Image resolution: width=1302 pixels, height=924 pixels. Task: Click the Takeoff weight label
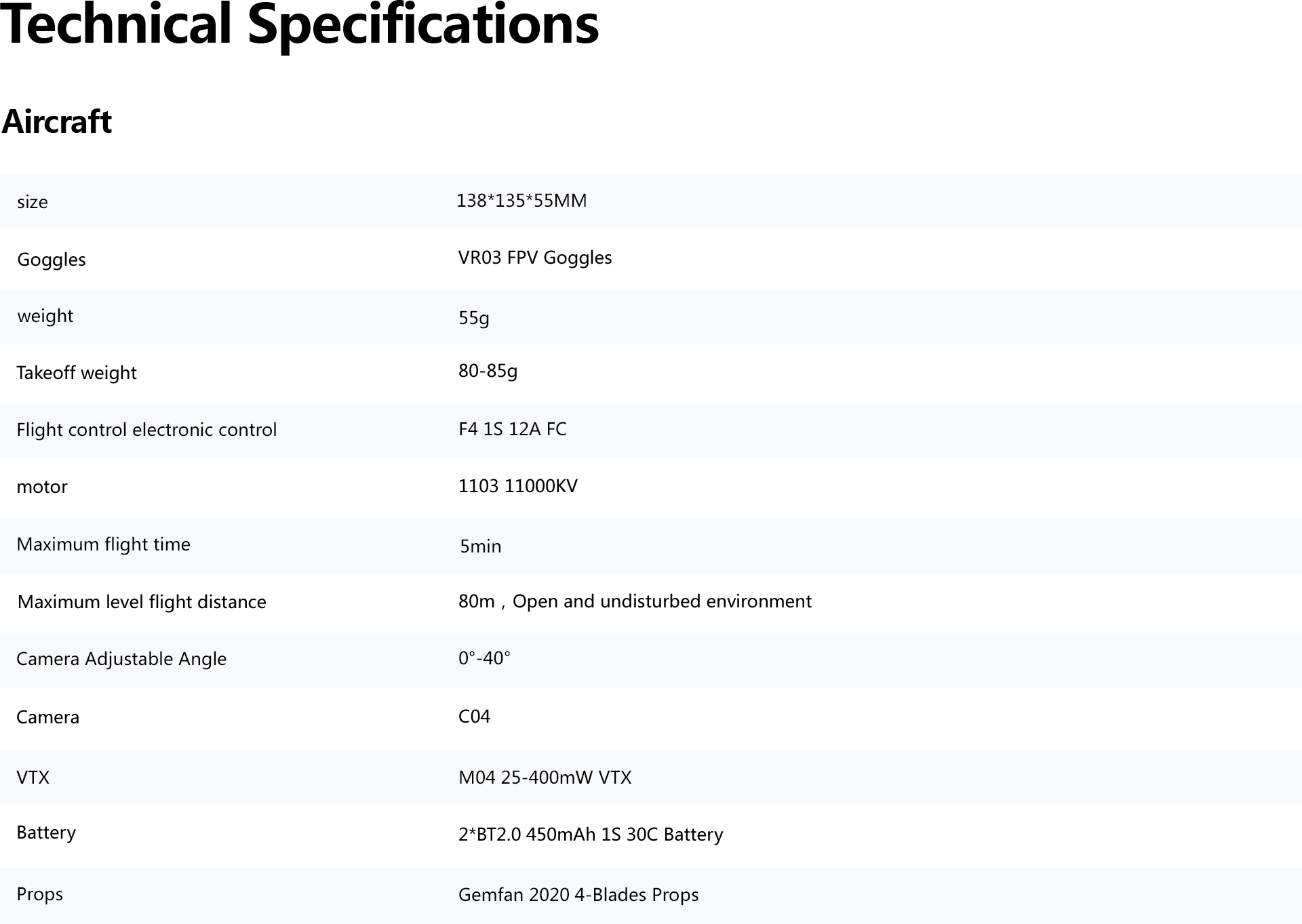pyautogui.click(x=77, y=373)
